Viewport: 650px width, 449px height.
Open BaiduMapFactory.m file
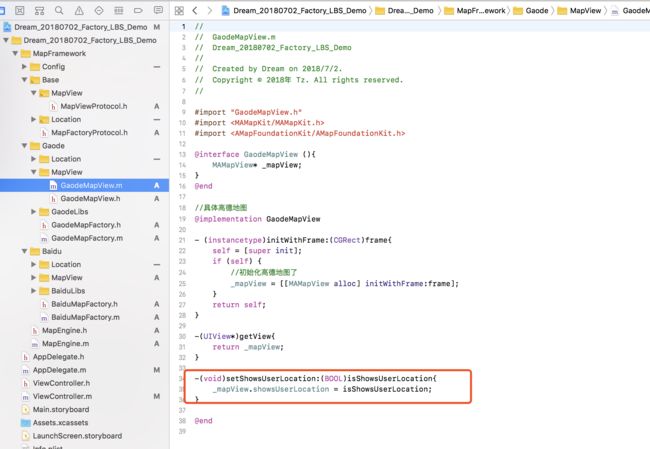pyautogui.click(x=84, y=318)
